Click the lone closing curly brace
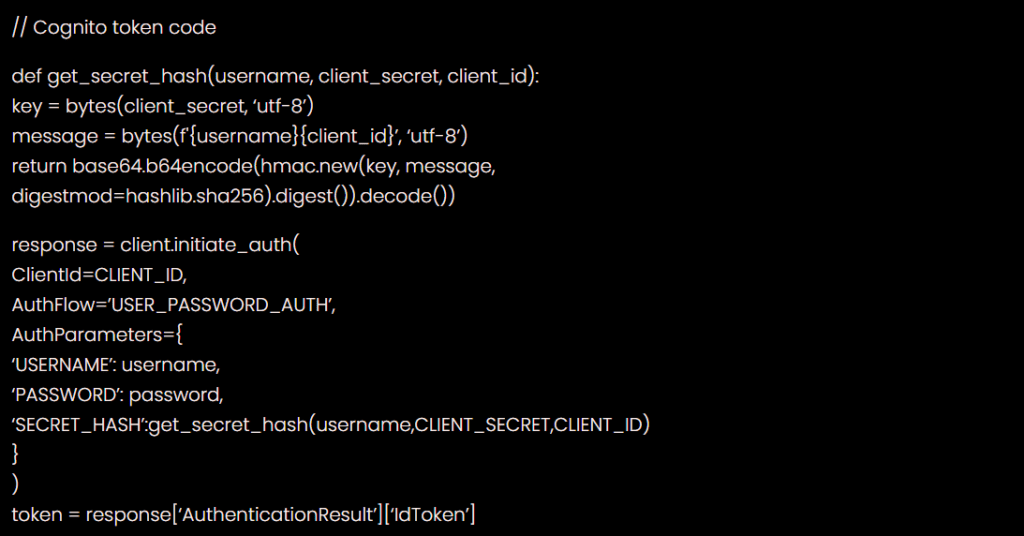Screen dimensions: 1024x536 pos(15,455)
